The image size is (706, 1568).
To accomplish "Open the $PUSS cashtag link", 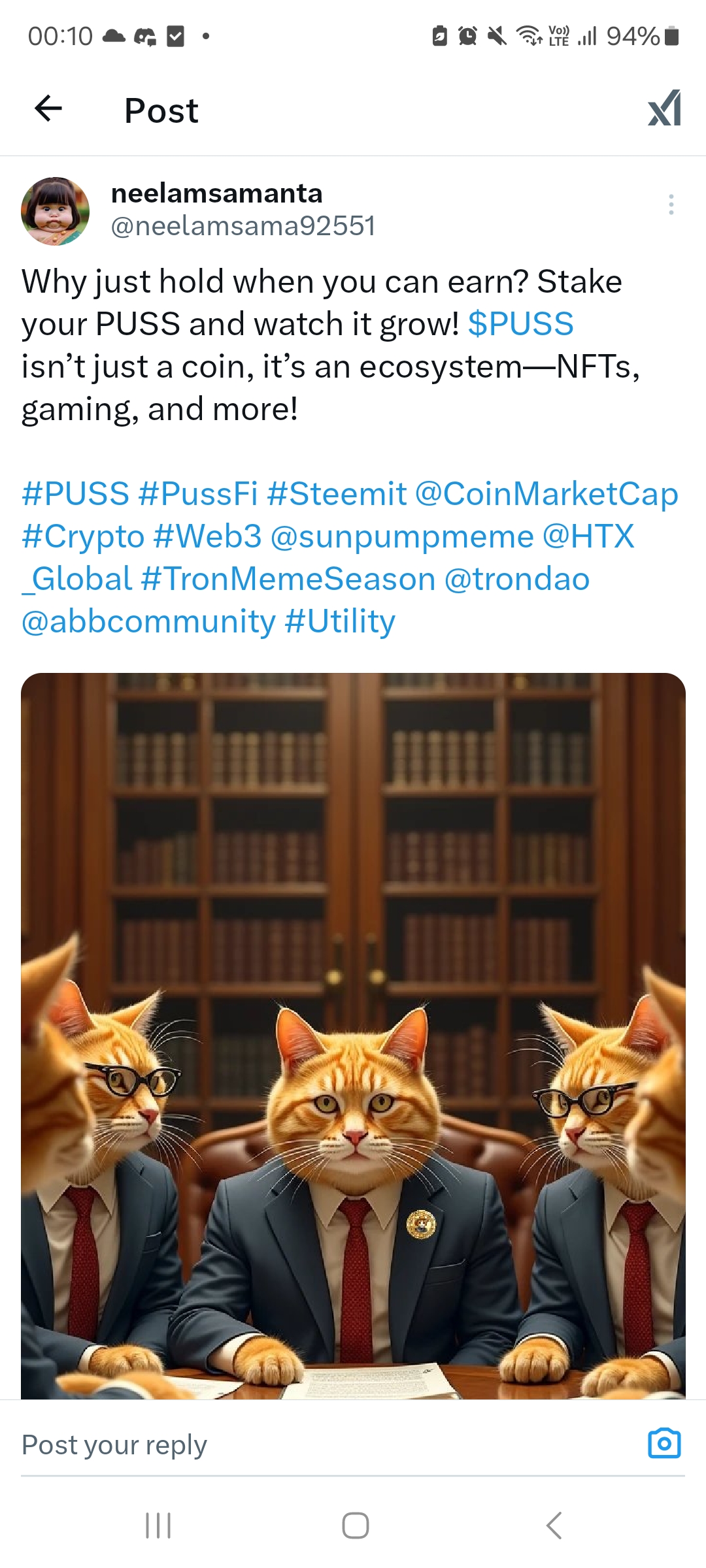I will (x=521, y=324).
